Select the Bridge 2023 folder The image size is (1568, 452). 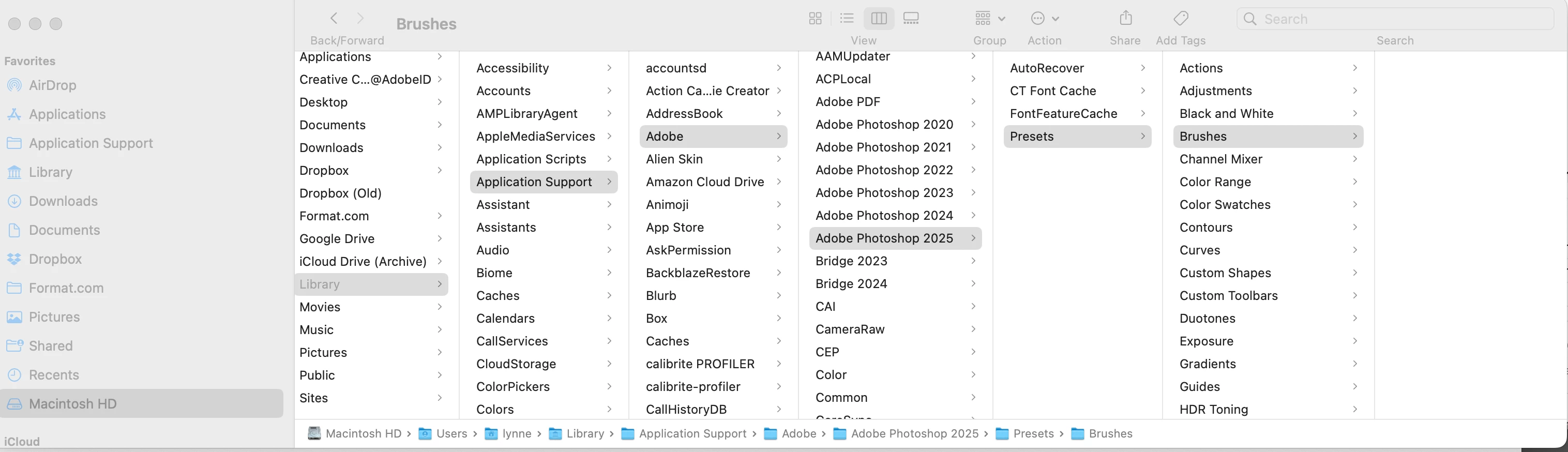click(x=895, y=261)
